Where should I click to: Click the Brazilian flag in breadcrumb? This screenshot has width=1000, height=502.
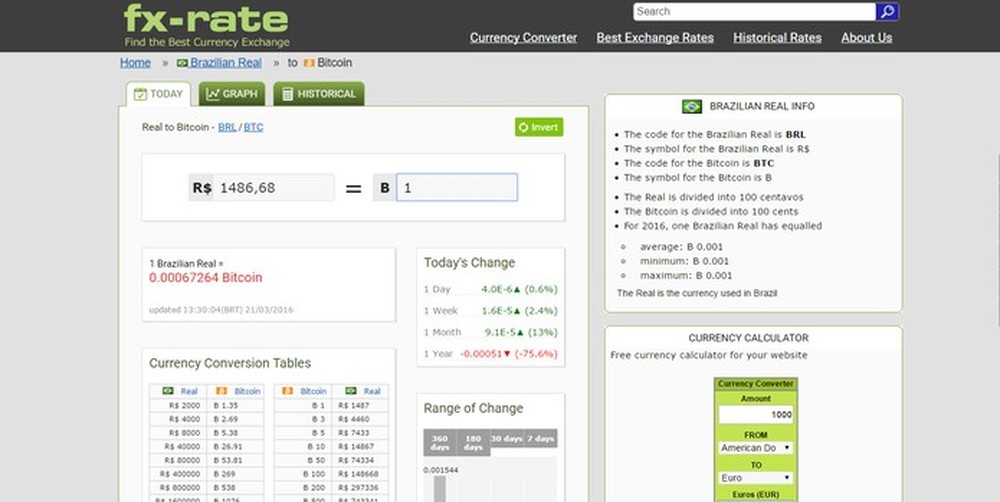[x=182, y=63]
